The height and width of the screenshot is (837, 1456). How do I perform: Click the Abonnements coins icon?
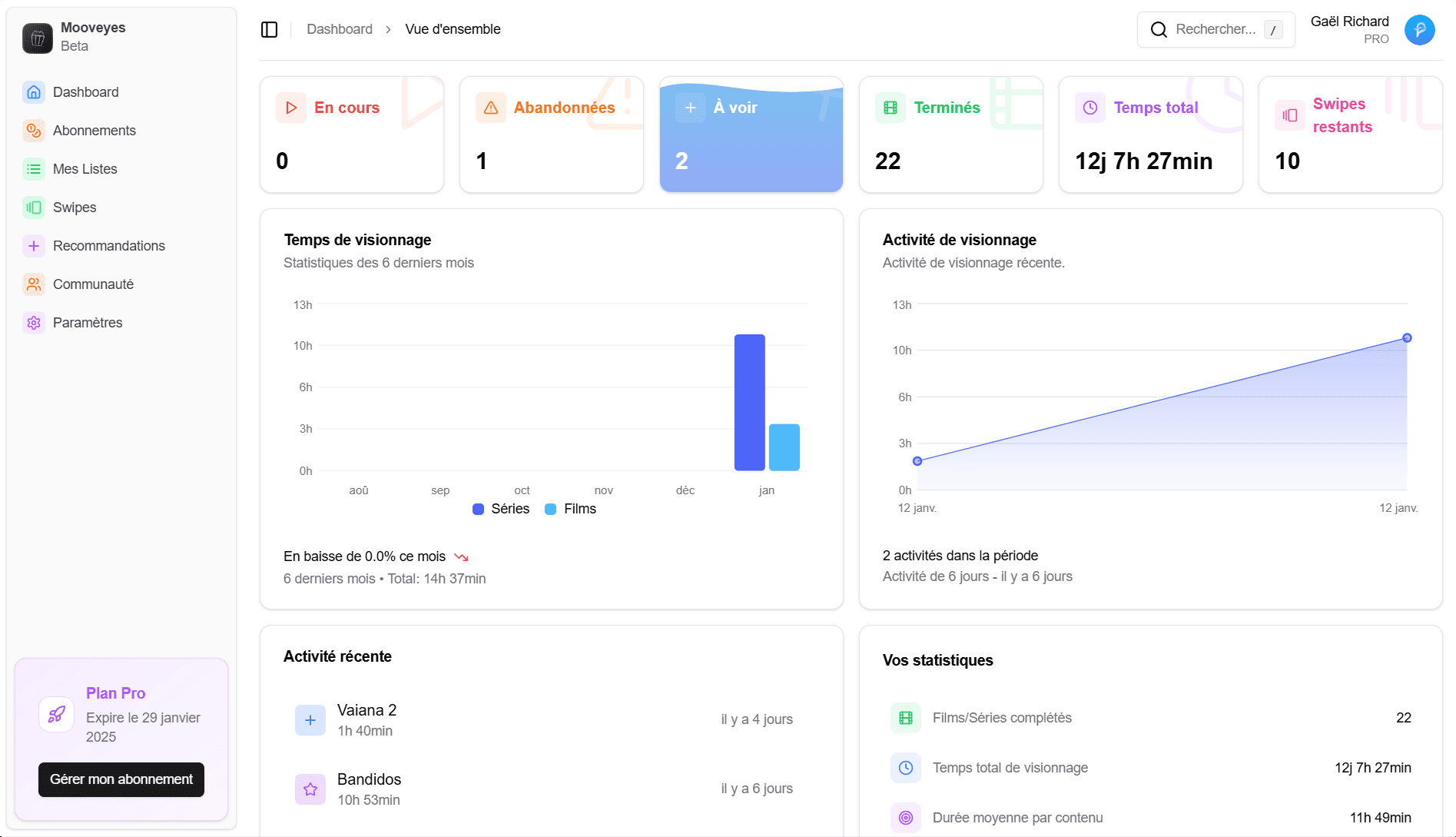tap(34, 131)
